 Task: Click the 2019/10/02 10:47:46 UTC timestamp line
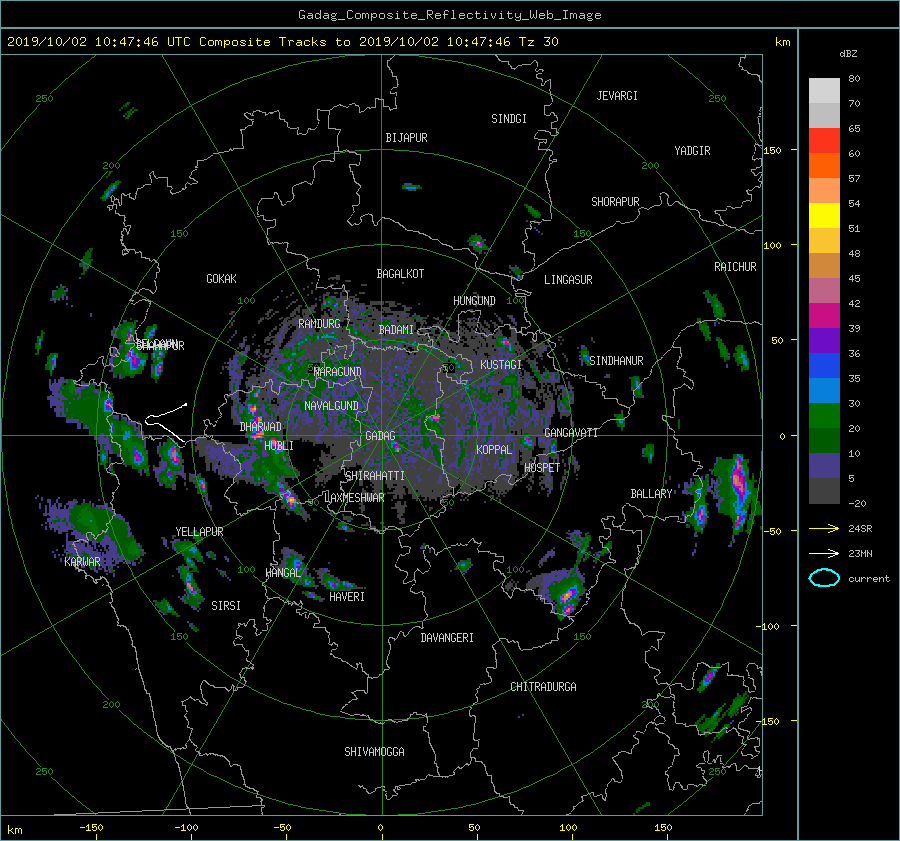point(282,42)
